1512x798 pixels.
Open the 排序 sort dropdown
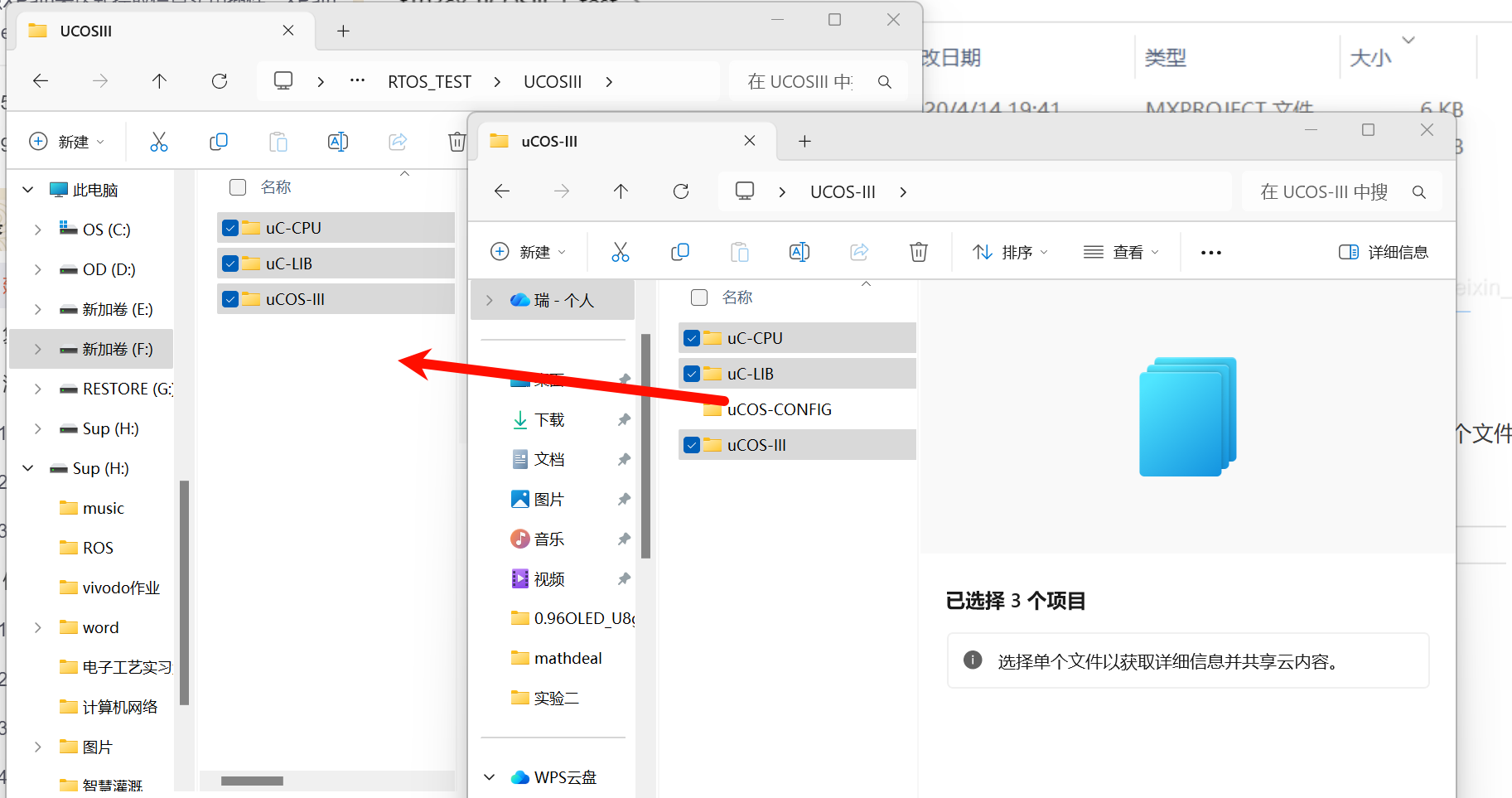pyautogui.click(x=1010, y=252)
